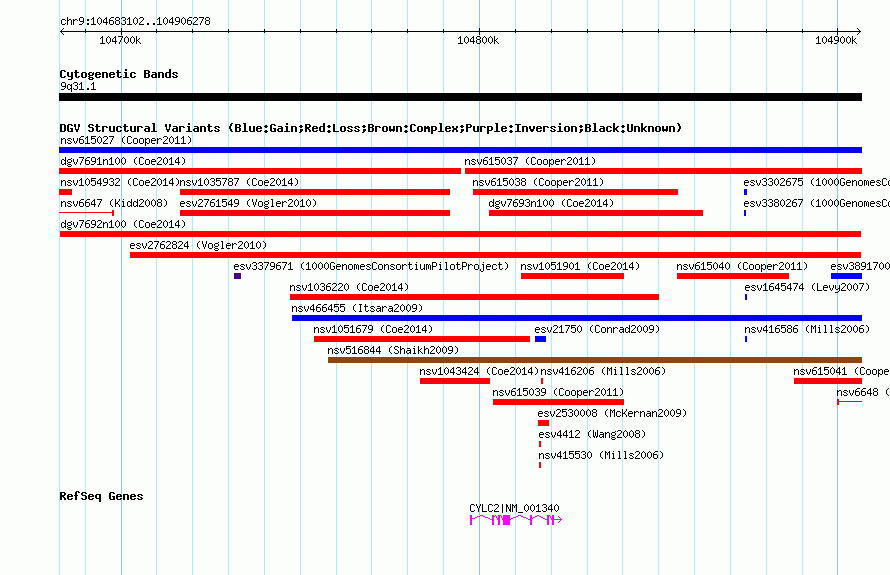Select the black 9q31.1 cytogenetic band bar
890x575 pixels.
pos(460,97)
